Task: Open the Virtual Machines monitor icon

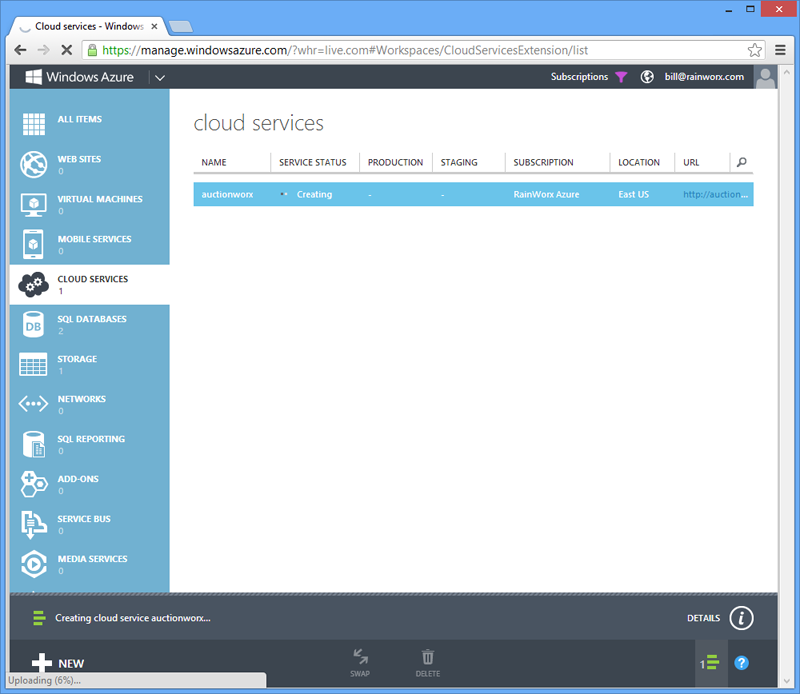Action: pyautogui.click(x=34, y=204)
